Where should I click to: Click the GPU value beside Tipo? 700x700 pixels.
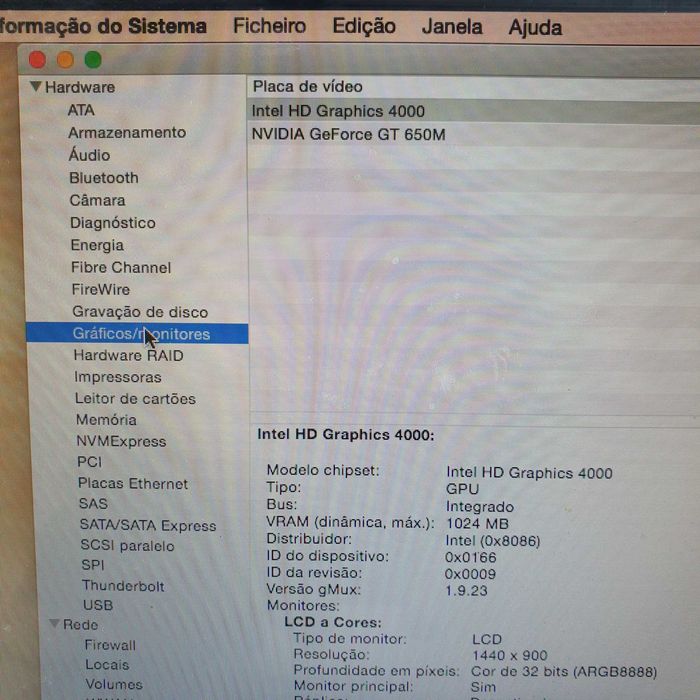[462, 489]
